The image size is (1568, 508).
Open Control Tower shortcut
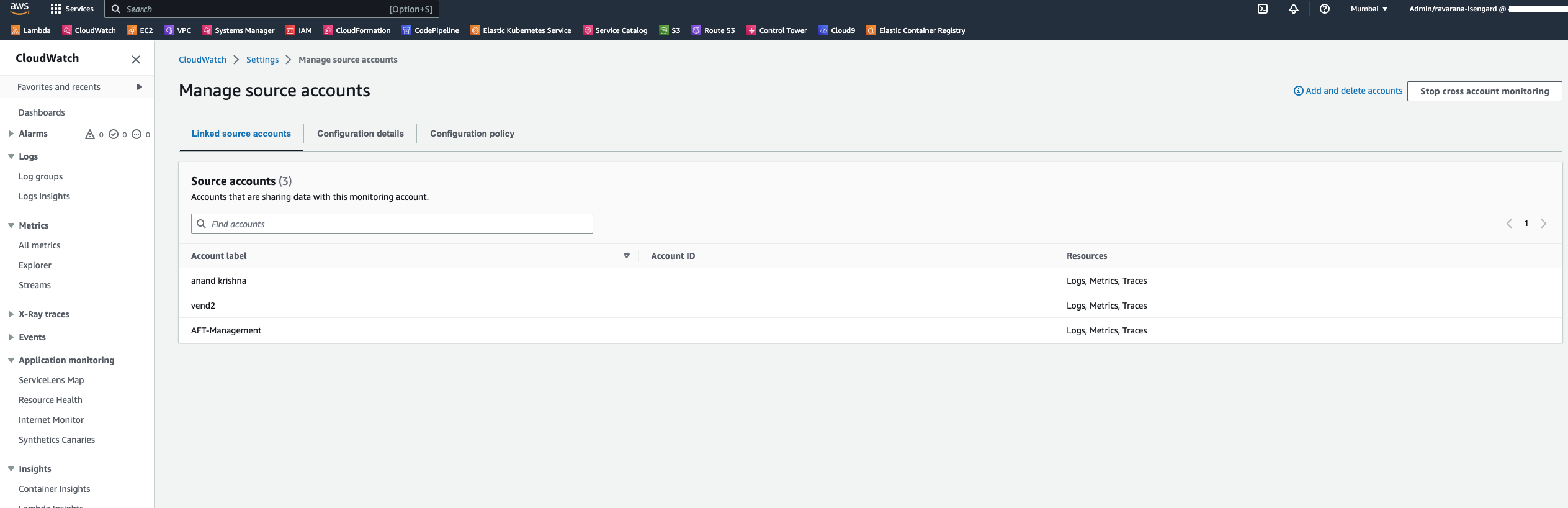point(777,30)
